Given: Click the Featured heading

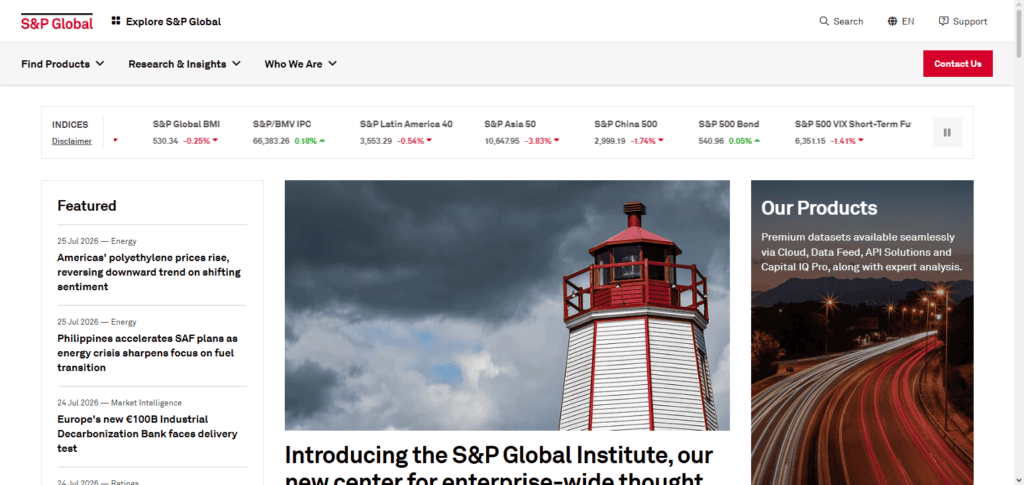Looking at the screenshot, I should tap(87, 206).
